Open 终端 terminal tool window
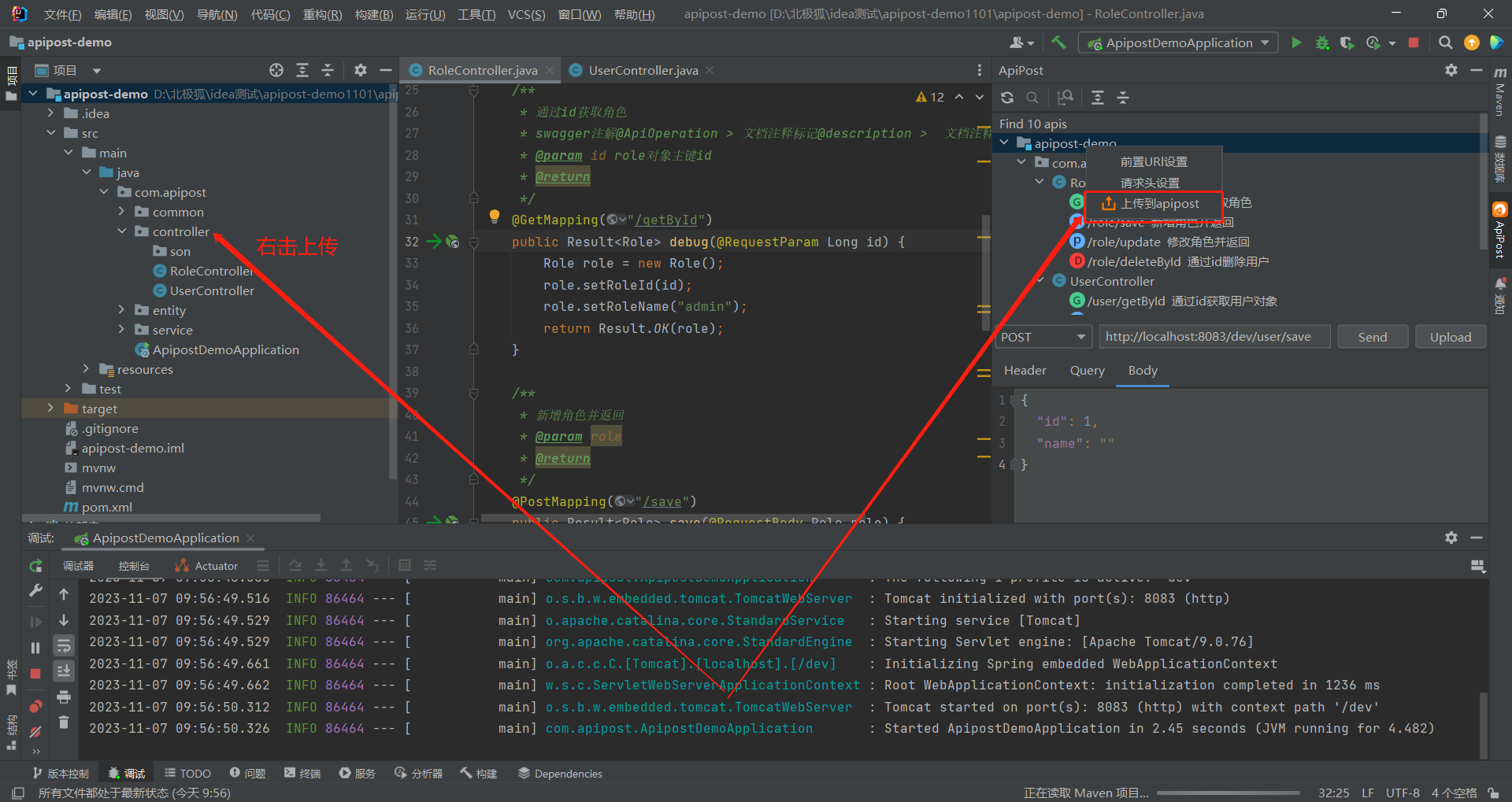This screenshot has width=1512, height=802. point(302,774)
